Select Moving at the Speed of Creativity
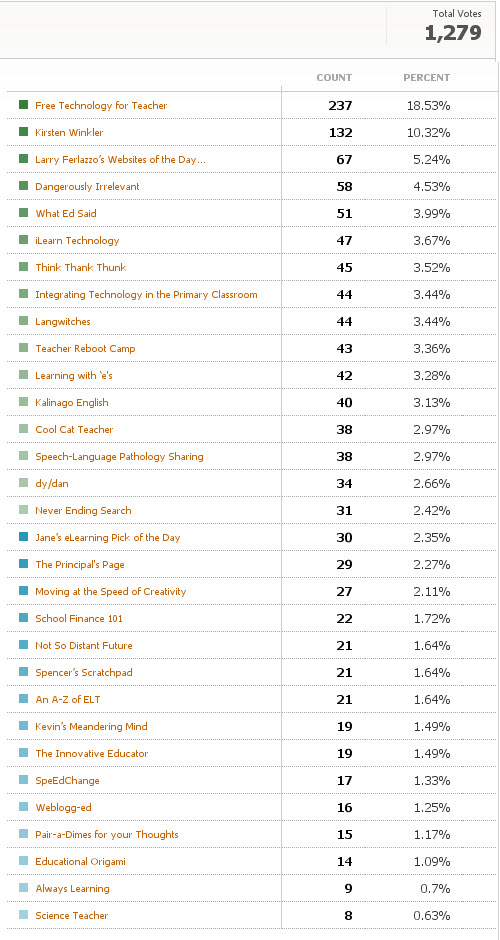This screenshot has width=500, height=940. click(111, 591)
